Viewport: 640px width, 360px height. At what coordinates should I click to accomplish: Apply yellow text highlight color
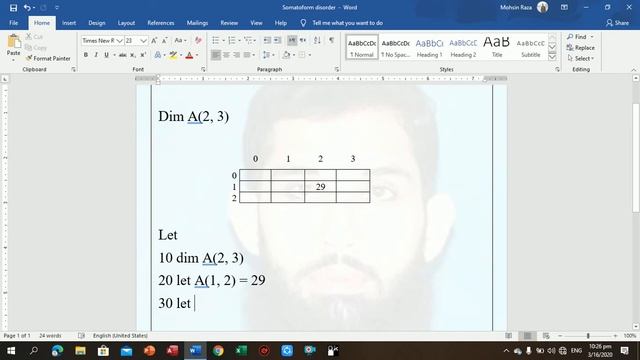173,55
